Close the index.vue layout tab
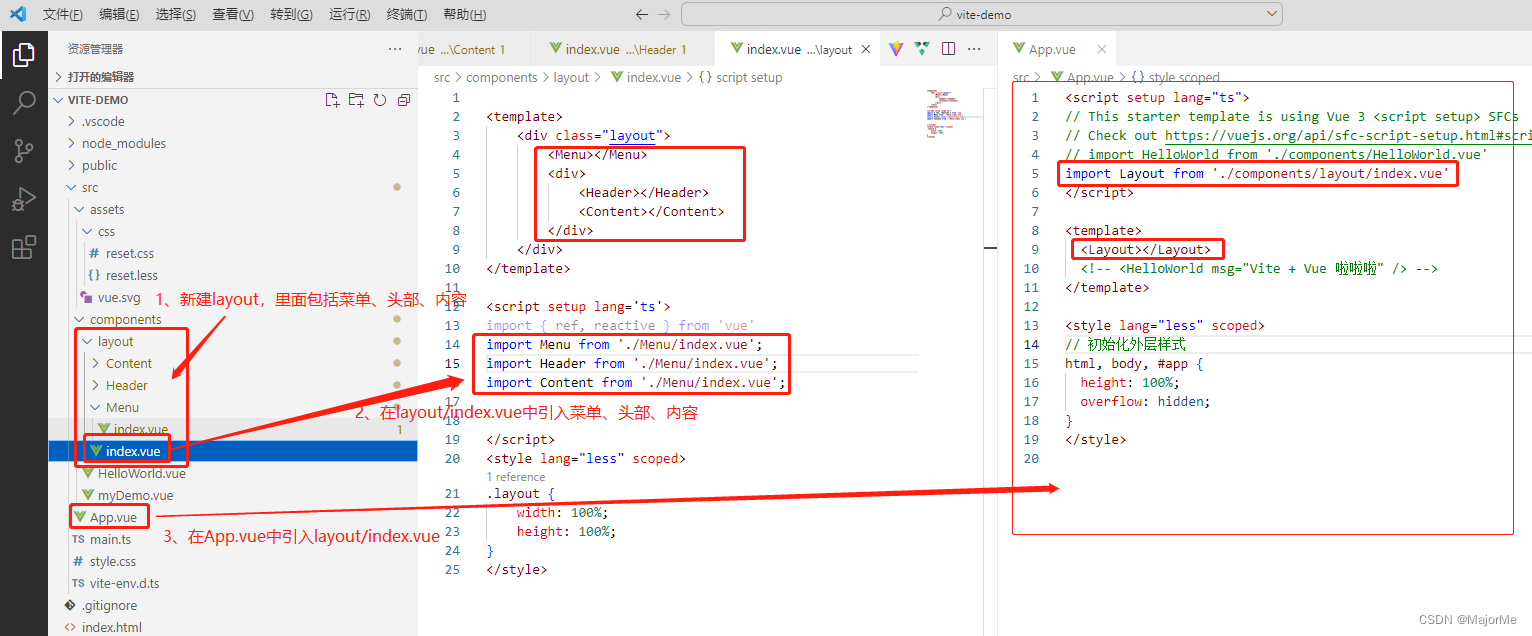The image size is (1532, 636). click(x=866, y=49)
